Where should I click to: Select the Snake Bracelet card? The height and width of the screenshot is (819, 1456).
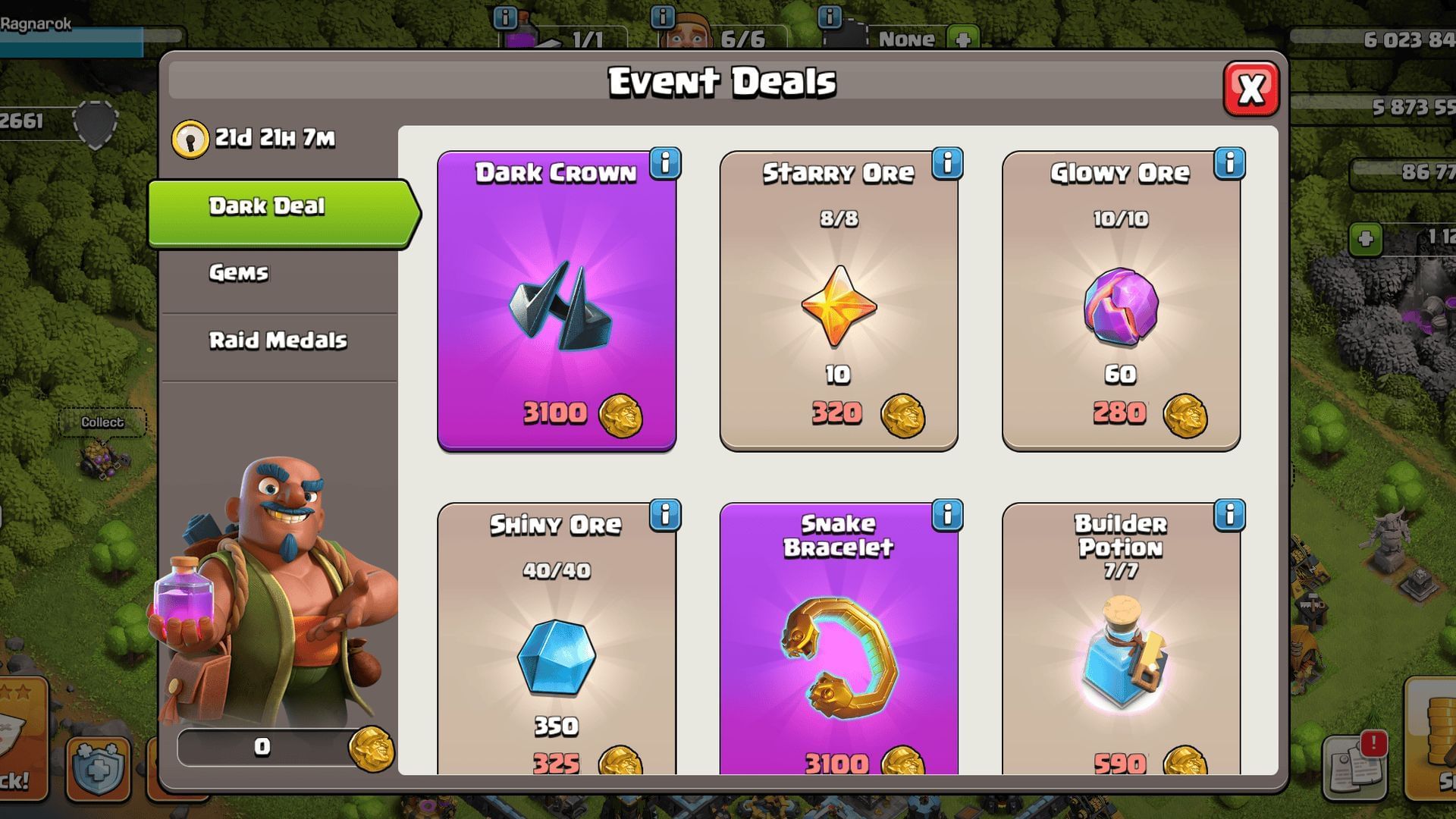[x=839, y=639]
